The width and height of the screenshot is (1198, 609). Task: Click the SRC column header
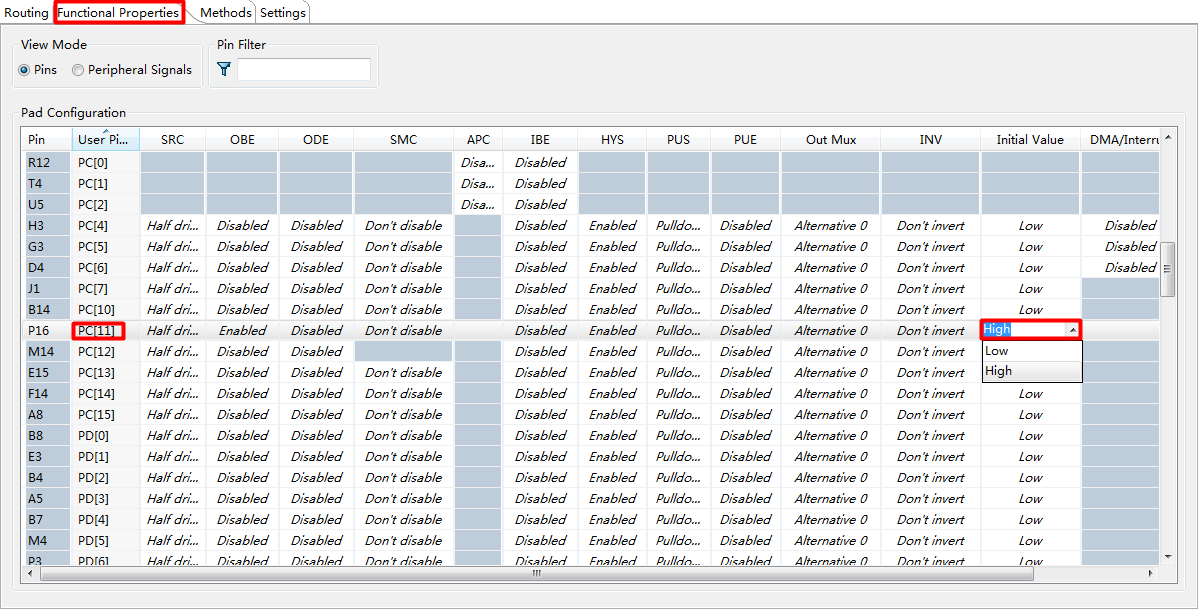[173, 140]
